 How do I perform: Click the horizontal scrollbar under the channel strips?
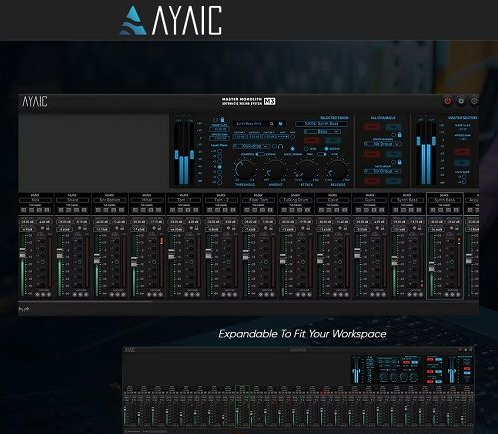pos(86,302)
